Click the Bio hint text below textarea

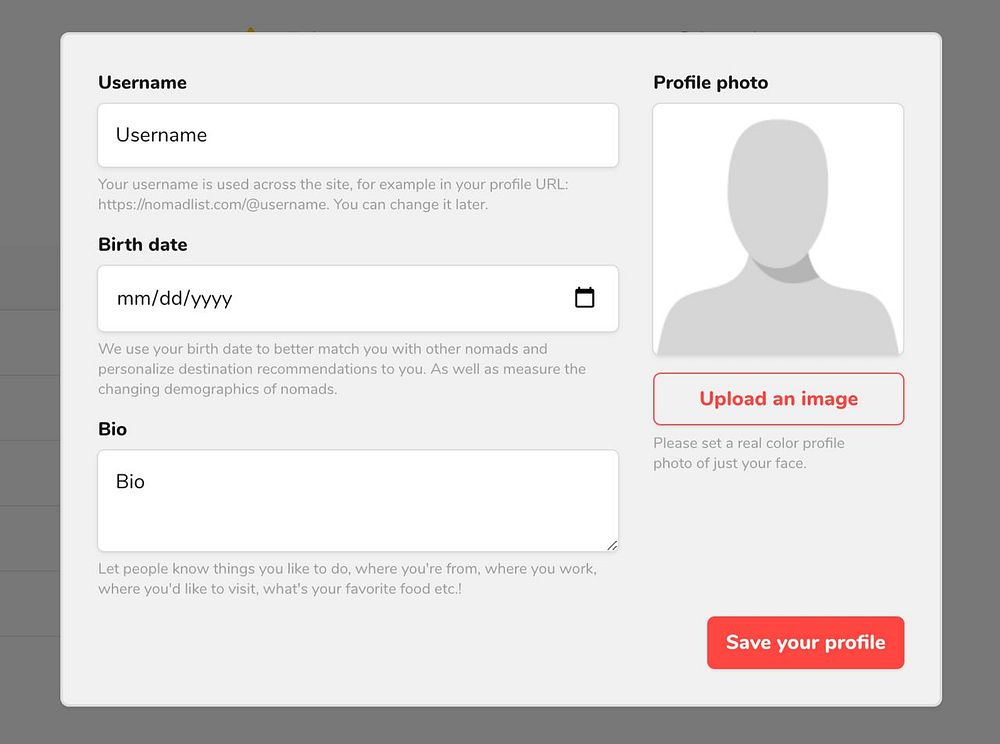(346, 579)
